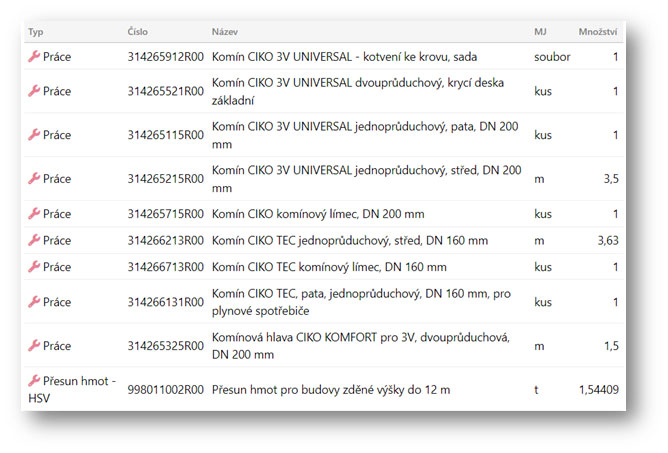668x453 pixels.
Task: Click name 'CIKO TEC komínový límec, DN 160 mm'
Action: 347,267
